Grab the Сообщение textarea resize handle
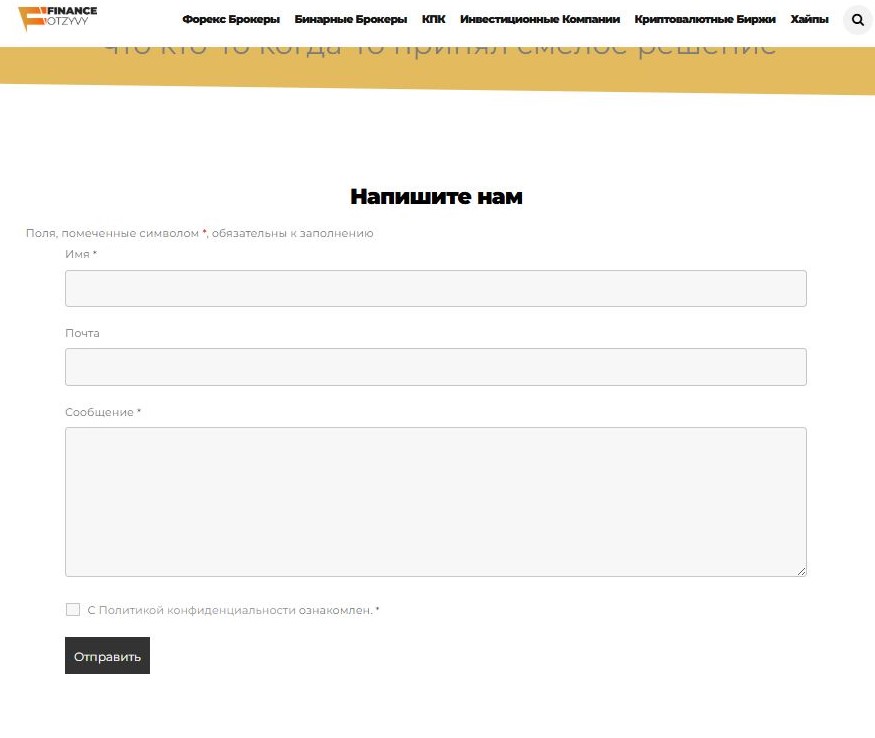Viewport: 875px width, 738px height. pos(801,571)
